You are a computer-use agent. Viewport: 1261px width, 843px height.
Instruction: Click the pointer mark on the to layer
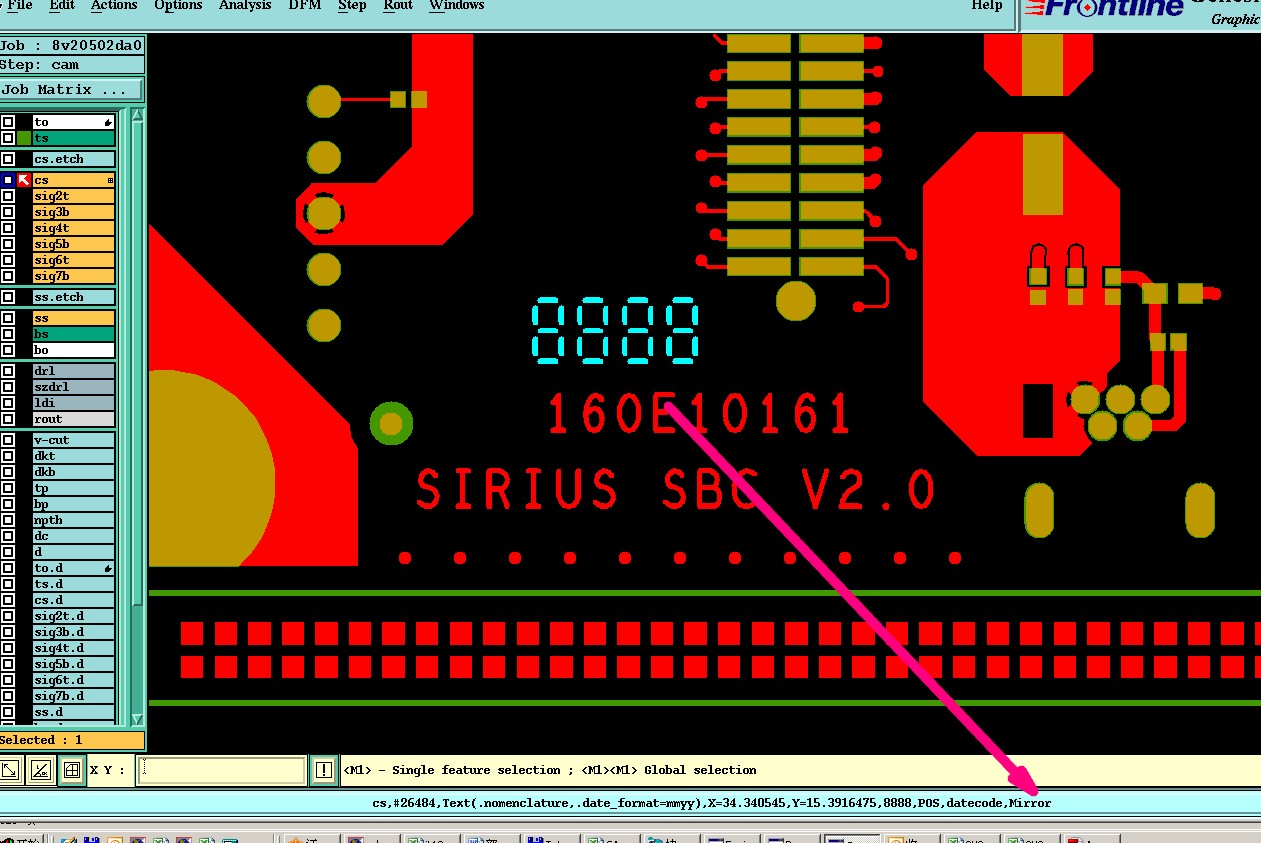tap(108, 122)
